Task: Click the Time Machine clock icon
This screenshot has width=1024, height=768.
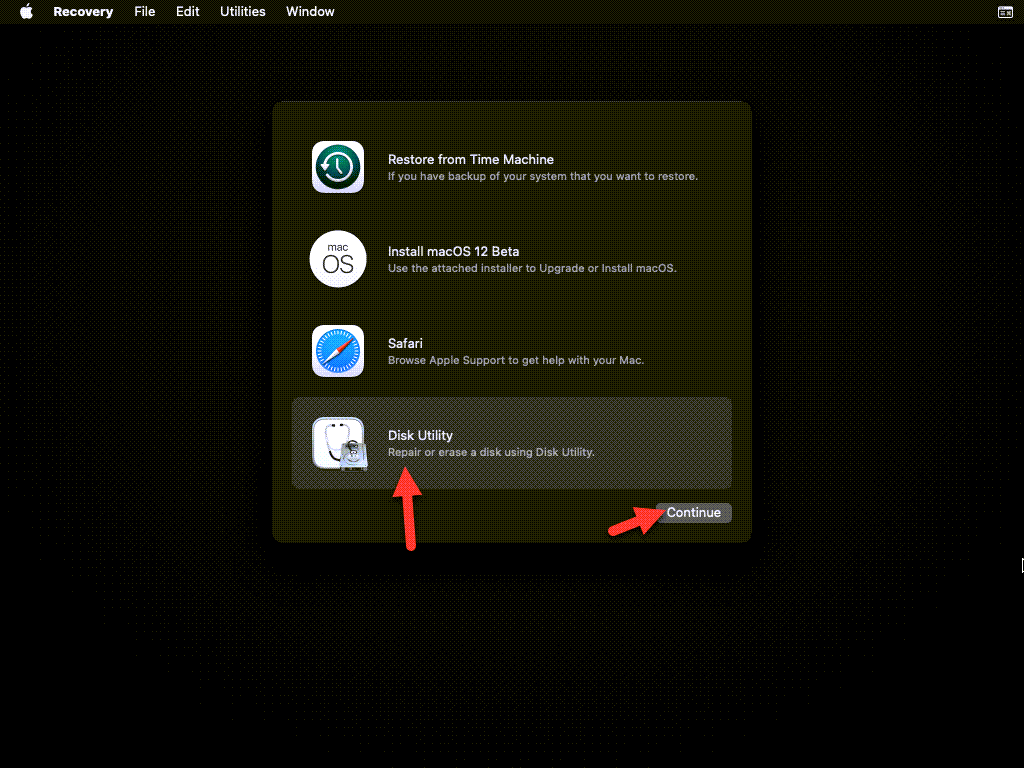Action: (x=338, y=167)
